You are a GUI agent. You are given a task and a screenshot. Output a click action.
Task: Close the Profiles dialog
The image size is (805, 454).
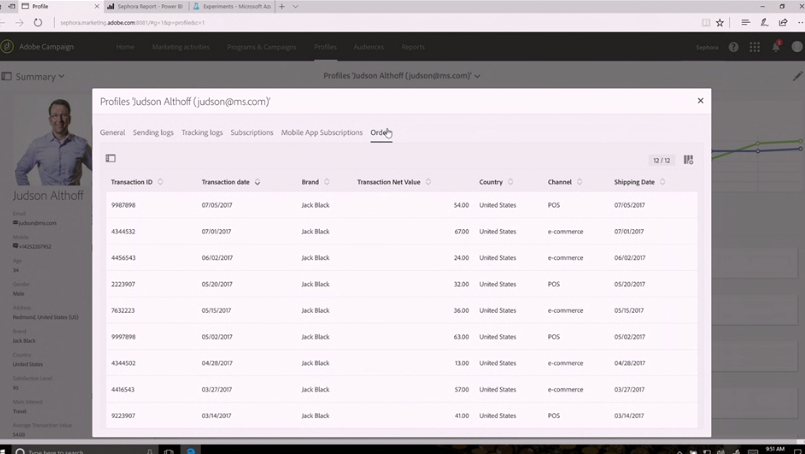[x=700, y=100]
